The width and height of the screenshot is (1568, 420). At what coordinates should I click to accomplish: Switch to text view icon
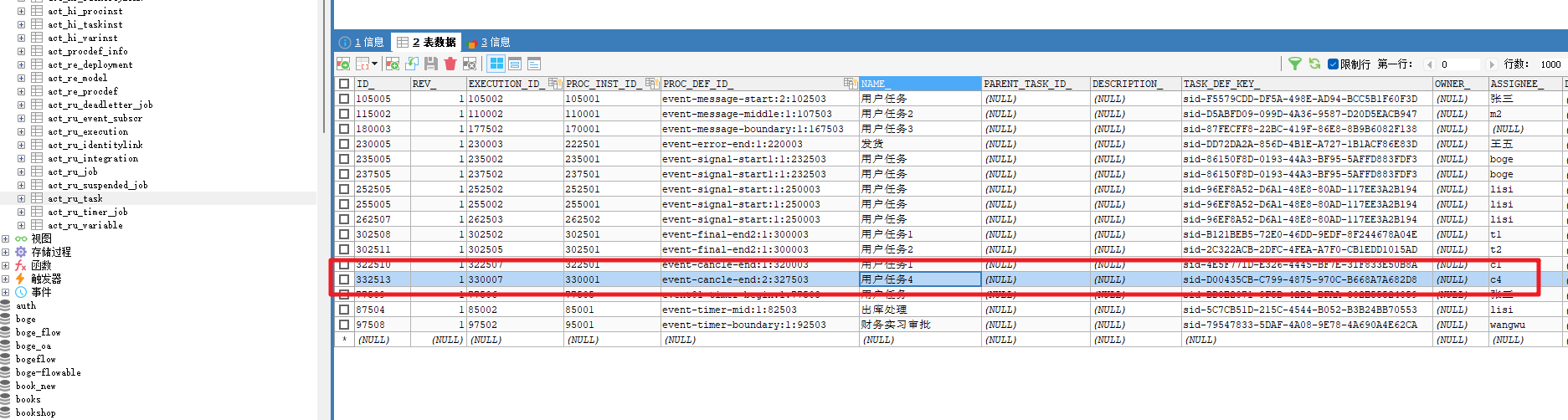pyautogui.click(x=534, y=64)
